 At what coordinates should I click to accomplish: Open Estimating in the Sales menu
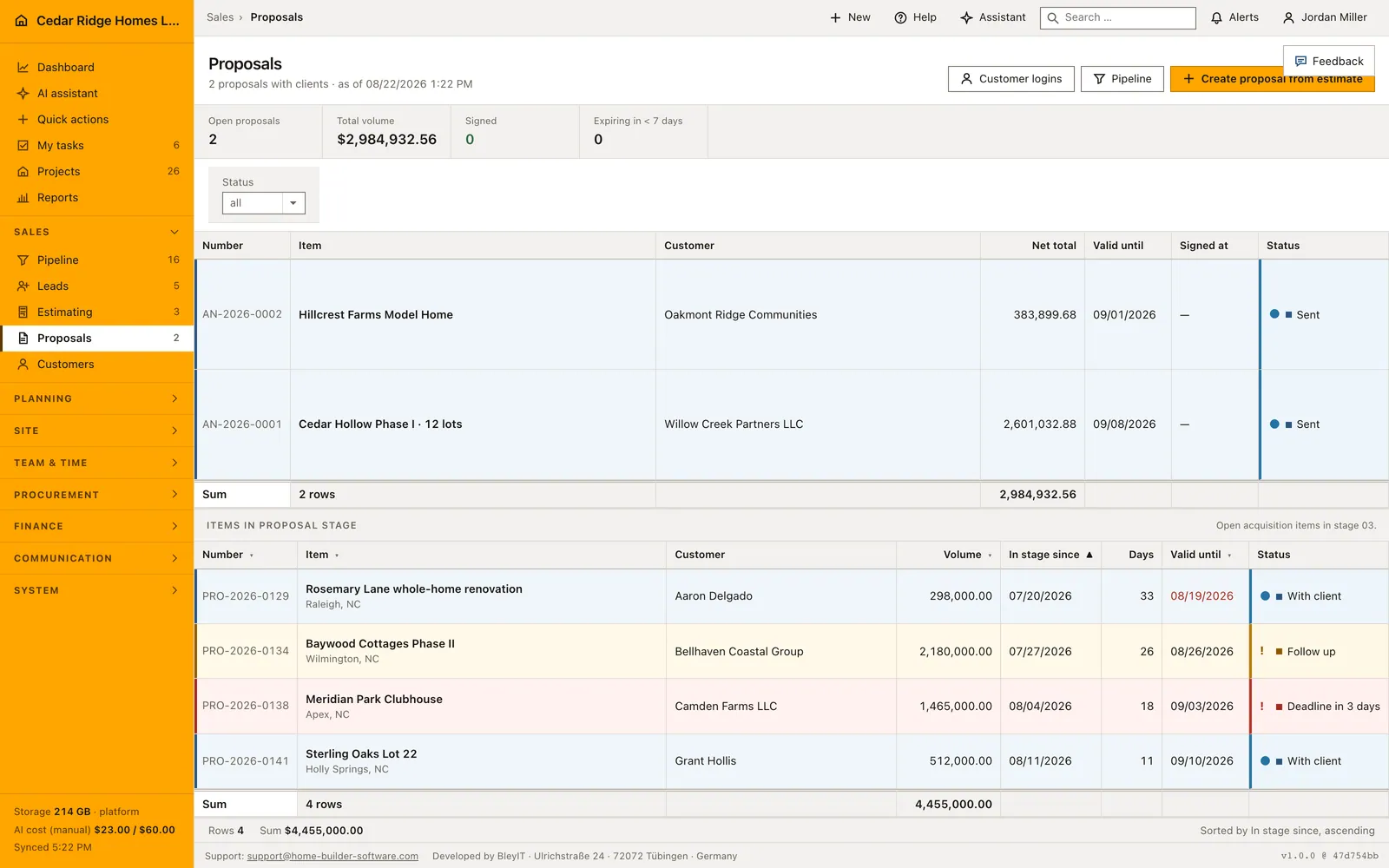click(x=96, y=312)
